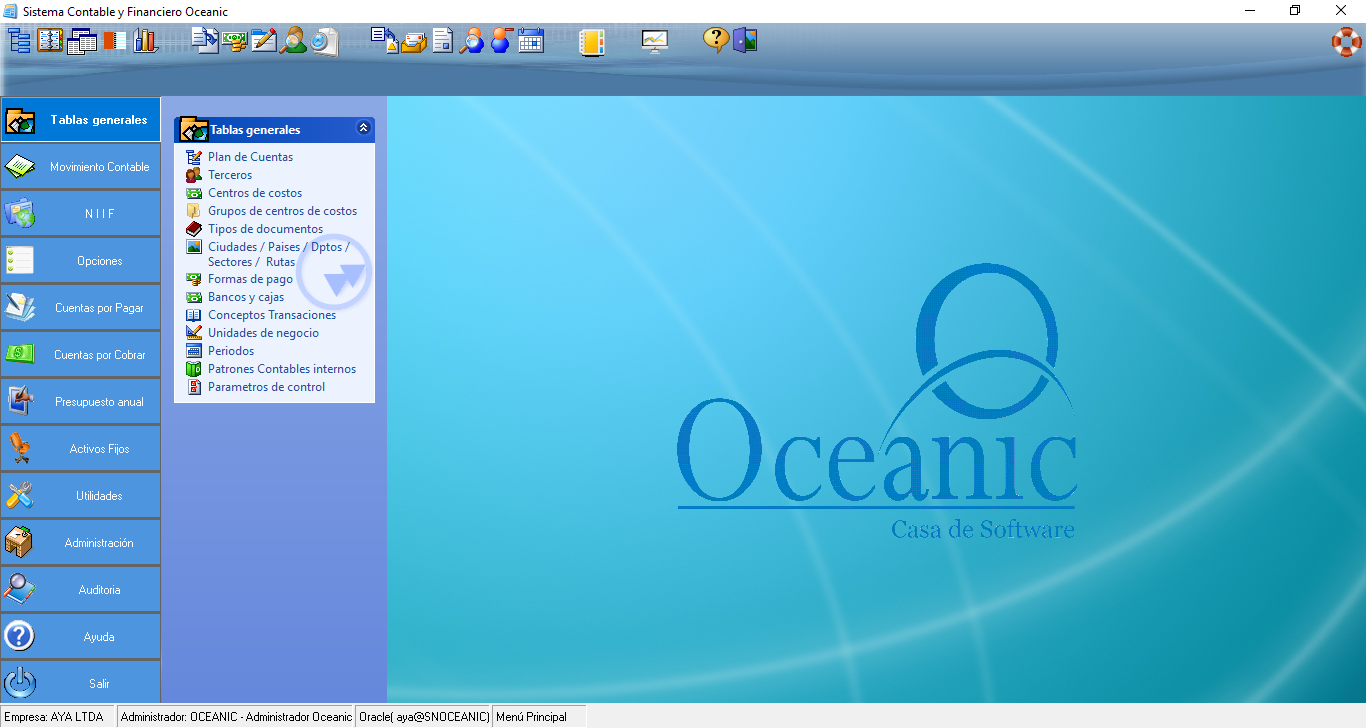The width and height of the screenshot is (1366, 728).
Task: Open the yellow question mark help icon
Action: [715, 41]
